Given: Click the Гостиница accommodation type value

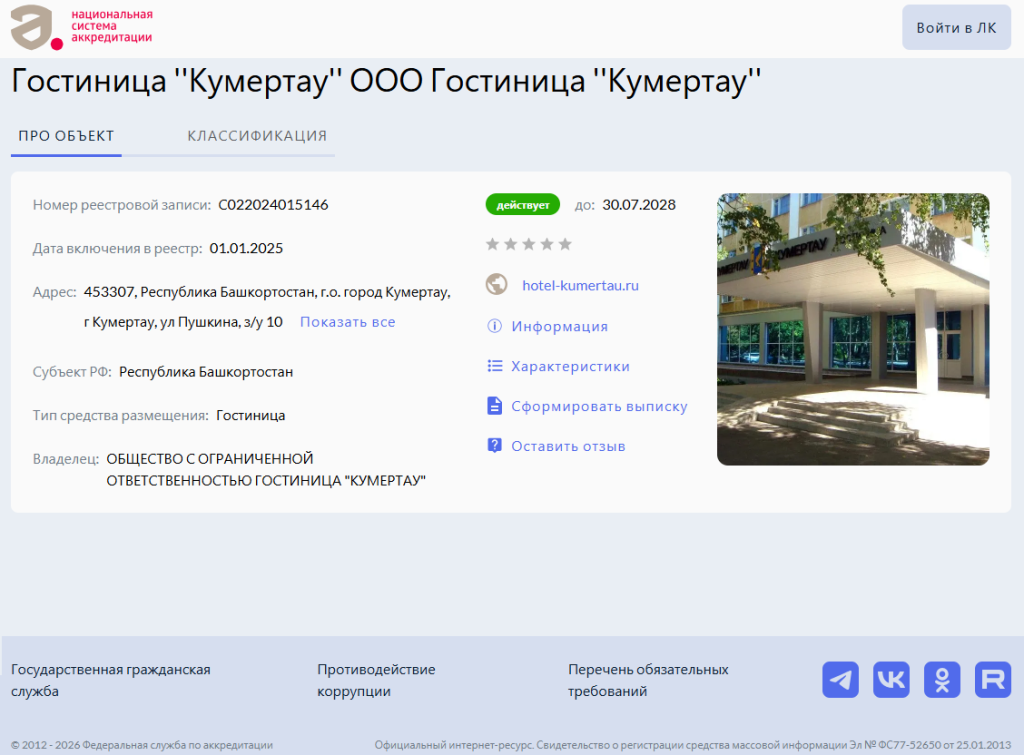Looking at the screenshot, I should (x=250, y=415).
